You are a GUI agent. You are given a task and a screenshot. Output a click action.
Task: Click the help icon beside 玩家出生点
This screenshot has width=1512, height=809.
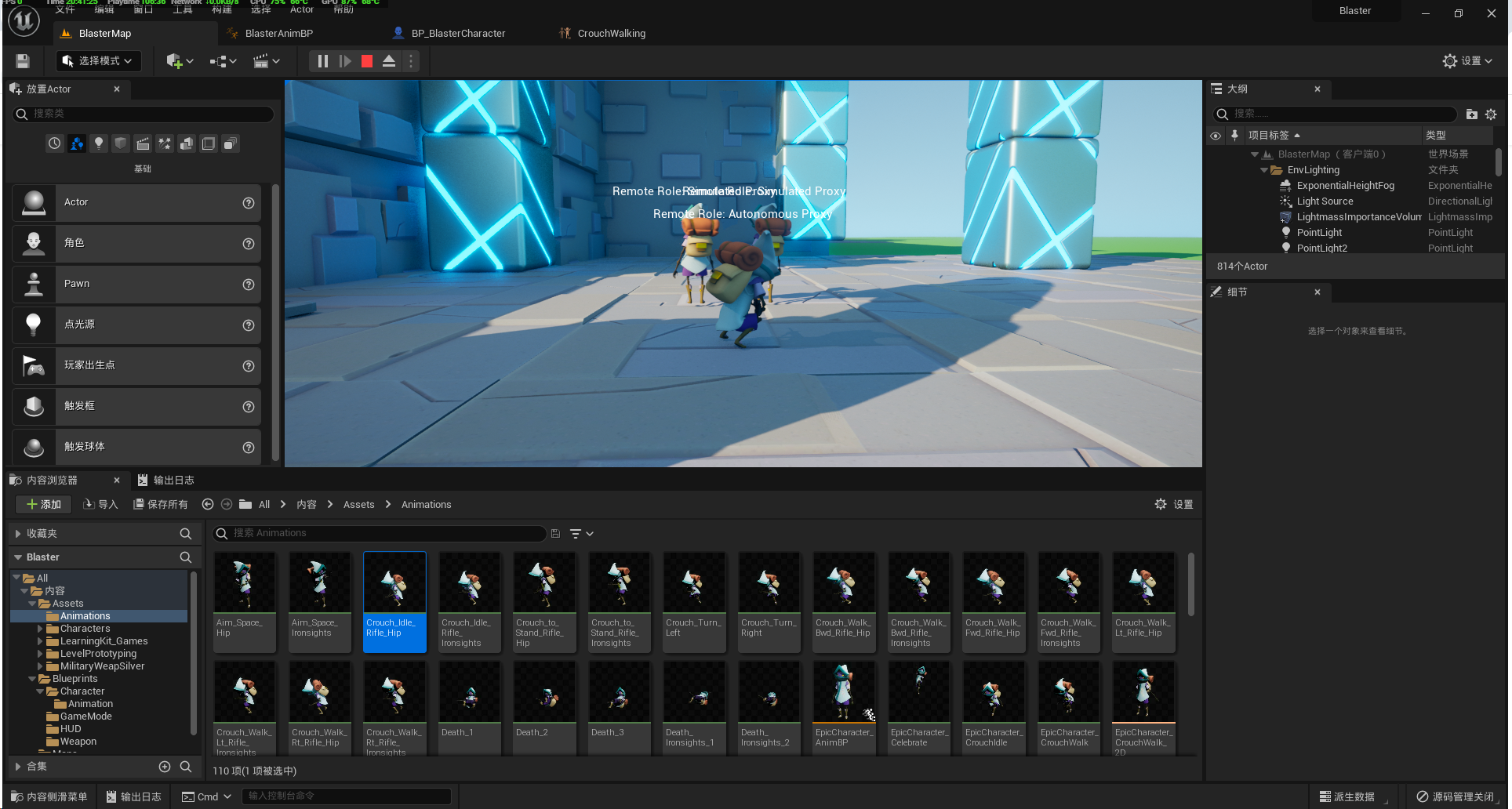click(249, 366)
